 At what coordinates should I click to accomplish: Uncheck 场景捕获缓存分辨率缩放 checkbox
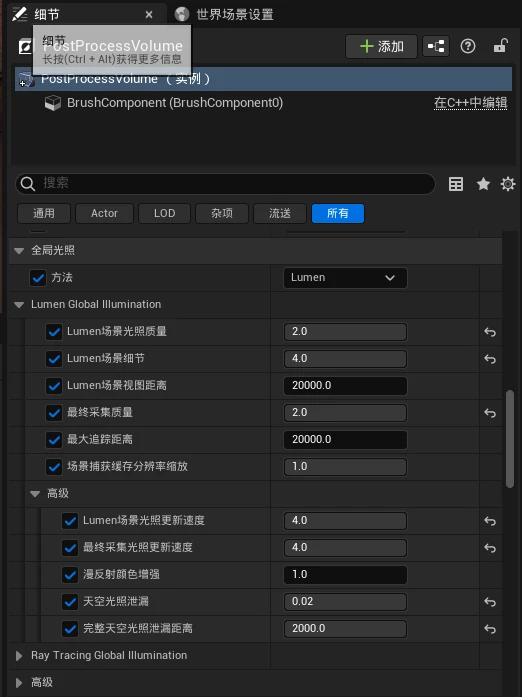[x=54, y=467]
